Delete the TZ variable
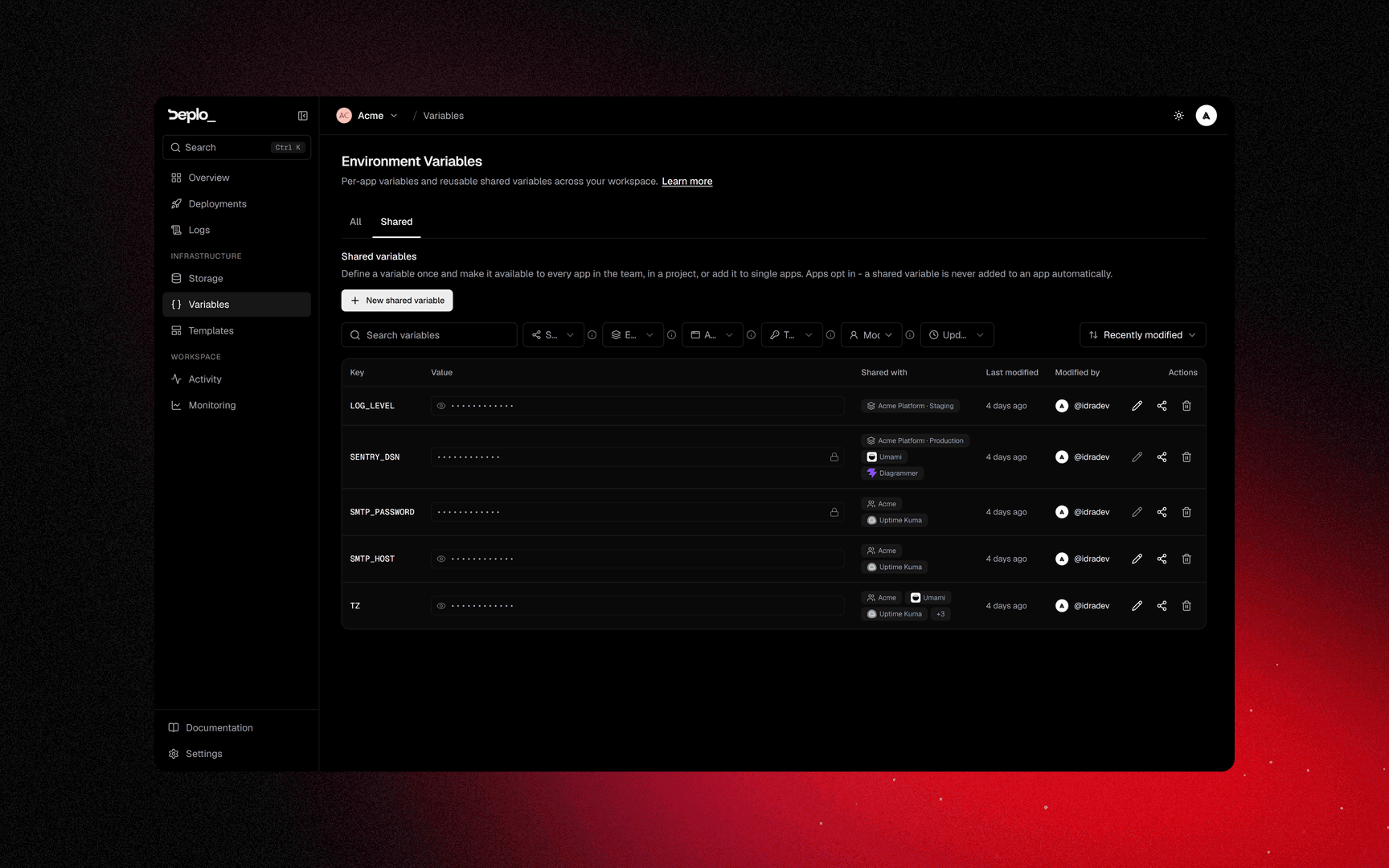Image resolution: width=1389 pixels, height=868 pixels. click(x=1186, y=606)
